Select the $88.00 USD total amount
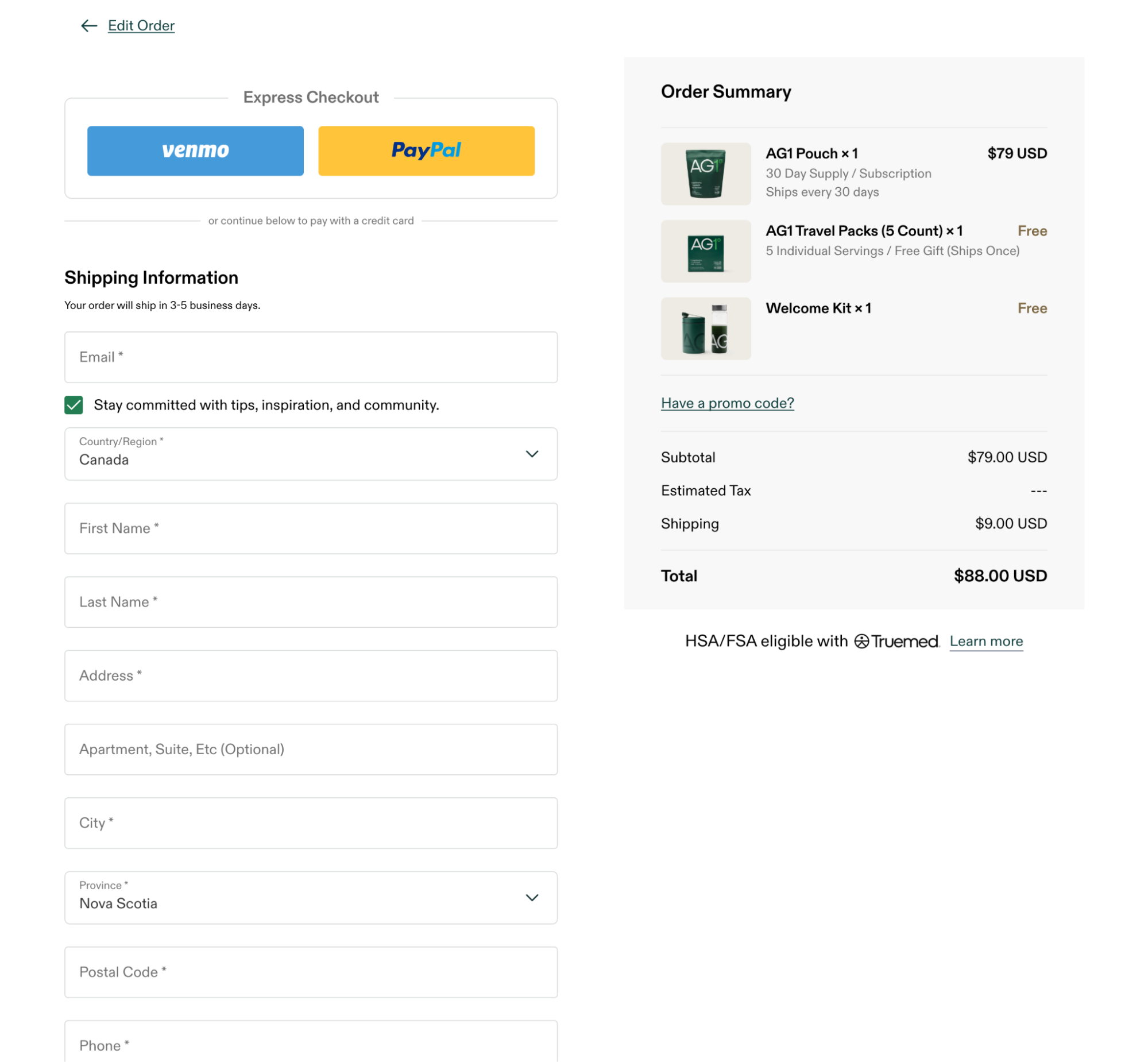 (x=1000, y=576)
